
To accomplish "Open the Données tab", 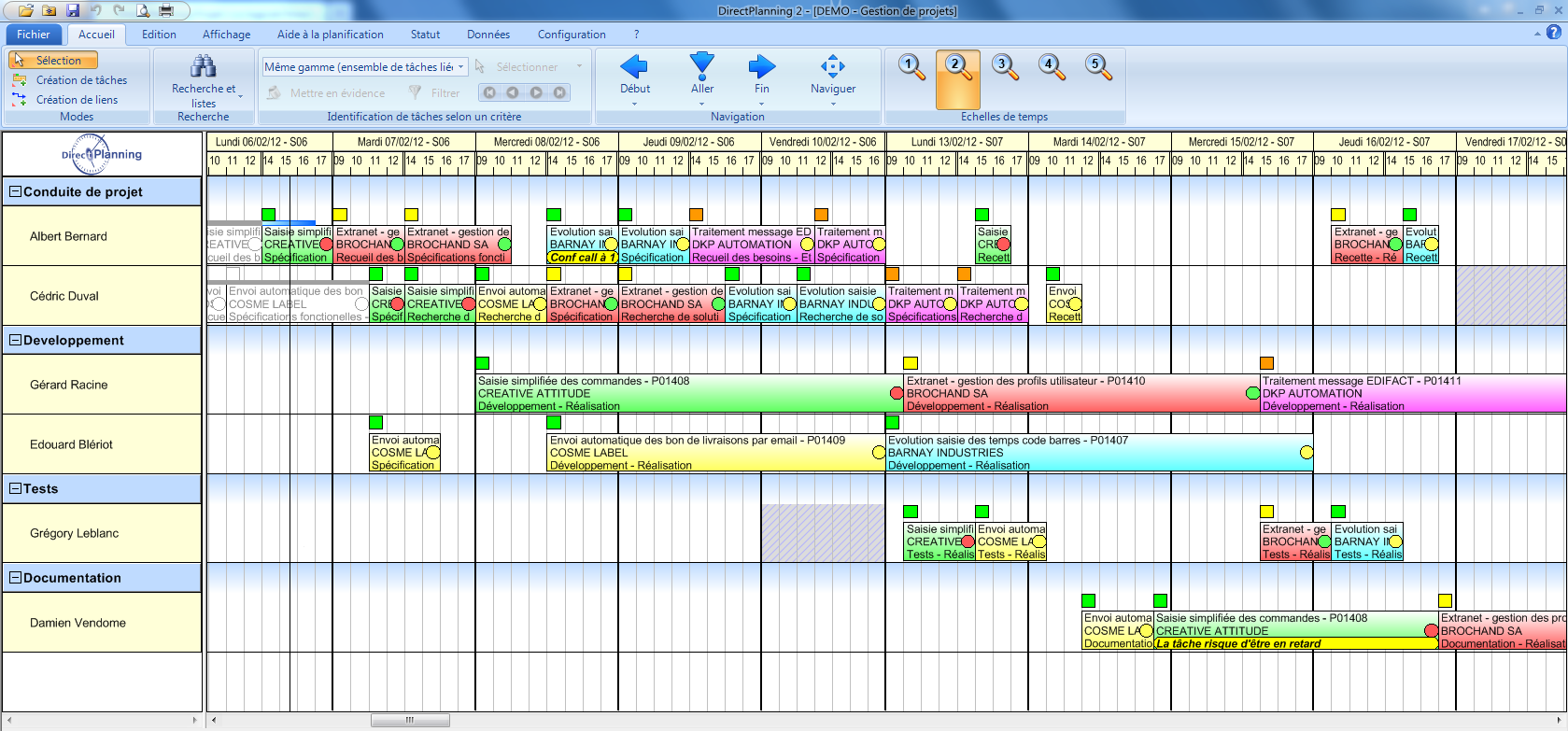I will pyautogui.click(x=488, y=35).
